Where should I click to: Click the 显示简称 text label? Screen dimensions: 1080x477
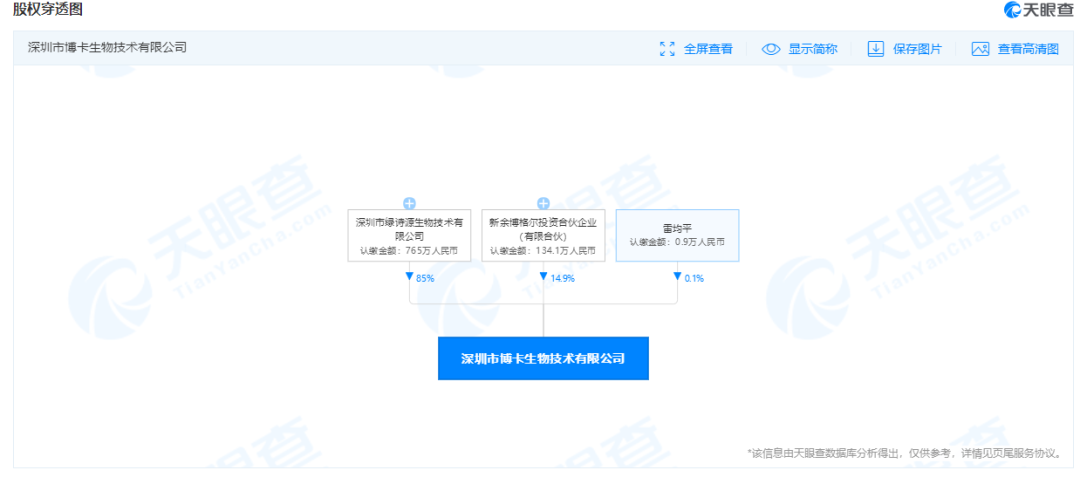click(x=812, y=48)
